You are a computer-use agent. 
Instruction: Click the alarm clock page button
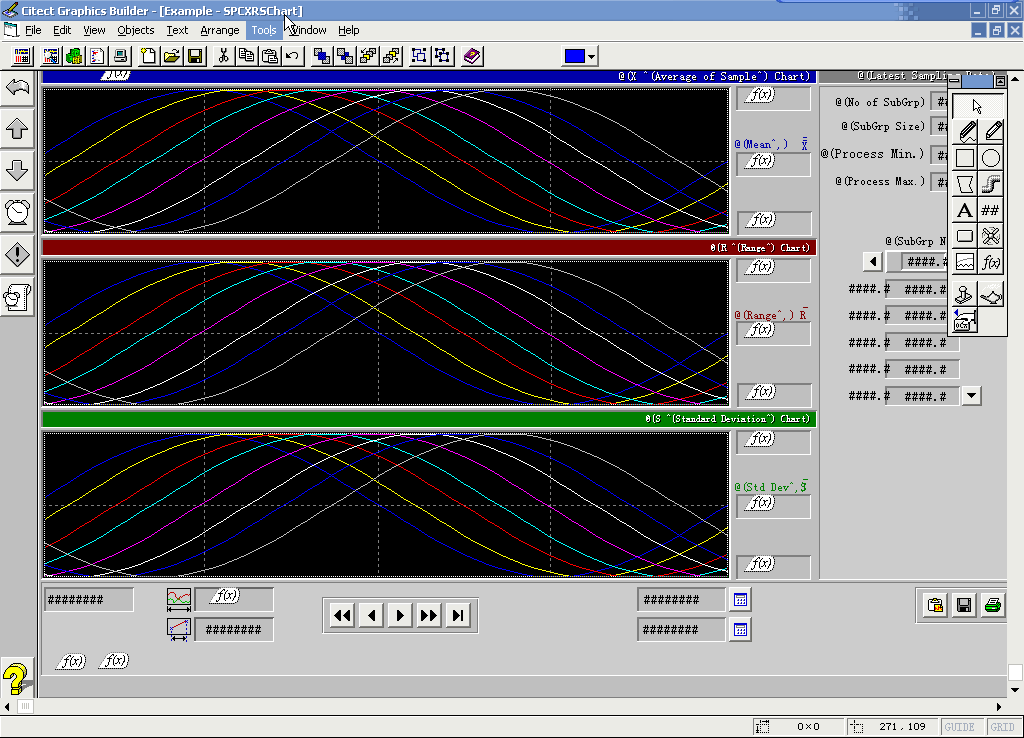pos(17,212)
